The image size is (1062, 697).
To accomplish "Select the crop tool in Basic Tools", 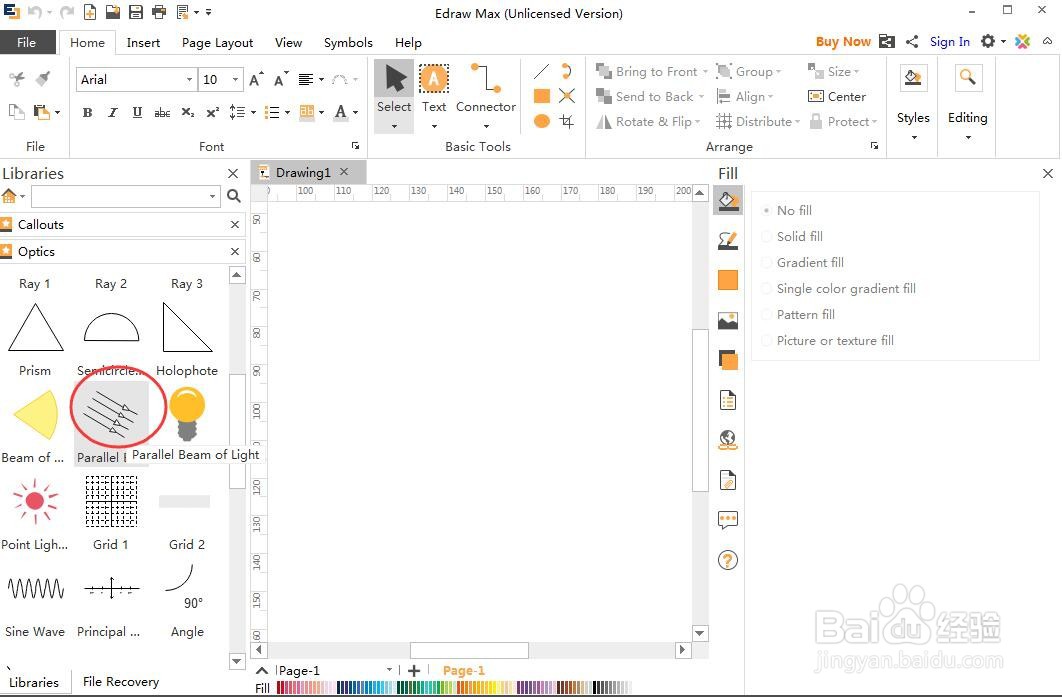I will pos(567,121).
